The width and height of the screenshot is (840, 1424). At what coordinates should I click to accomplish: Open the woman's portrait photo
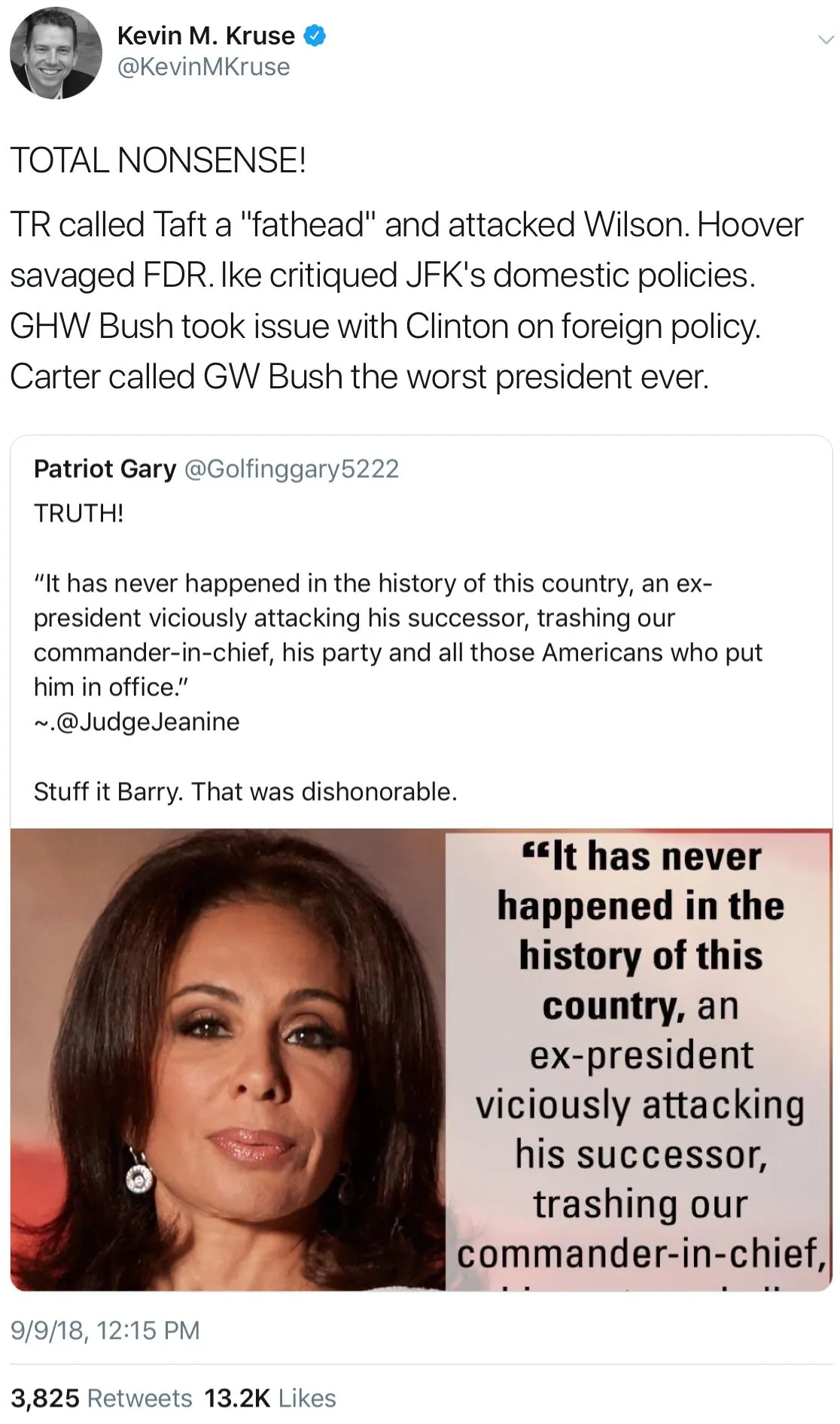click(x=228, y=1060)
